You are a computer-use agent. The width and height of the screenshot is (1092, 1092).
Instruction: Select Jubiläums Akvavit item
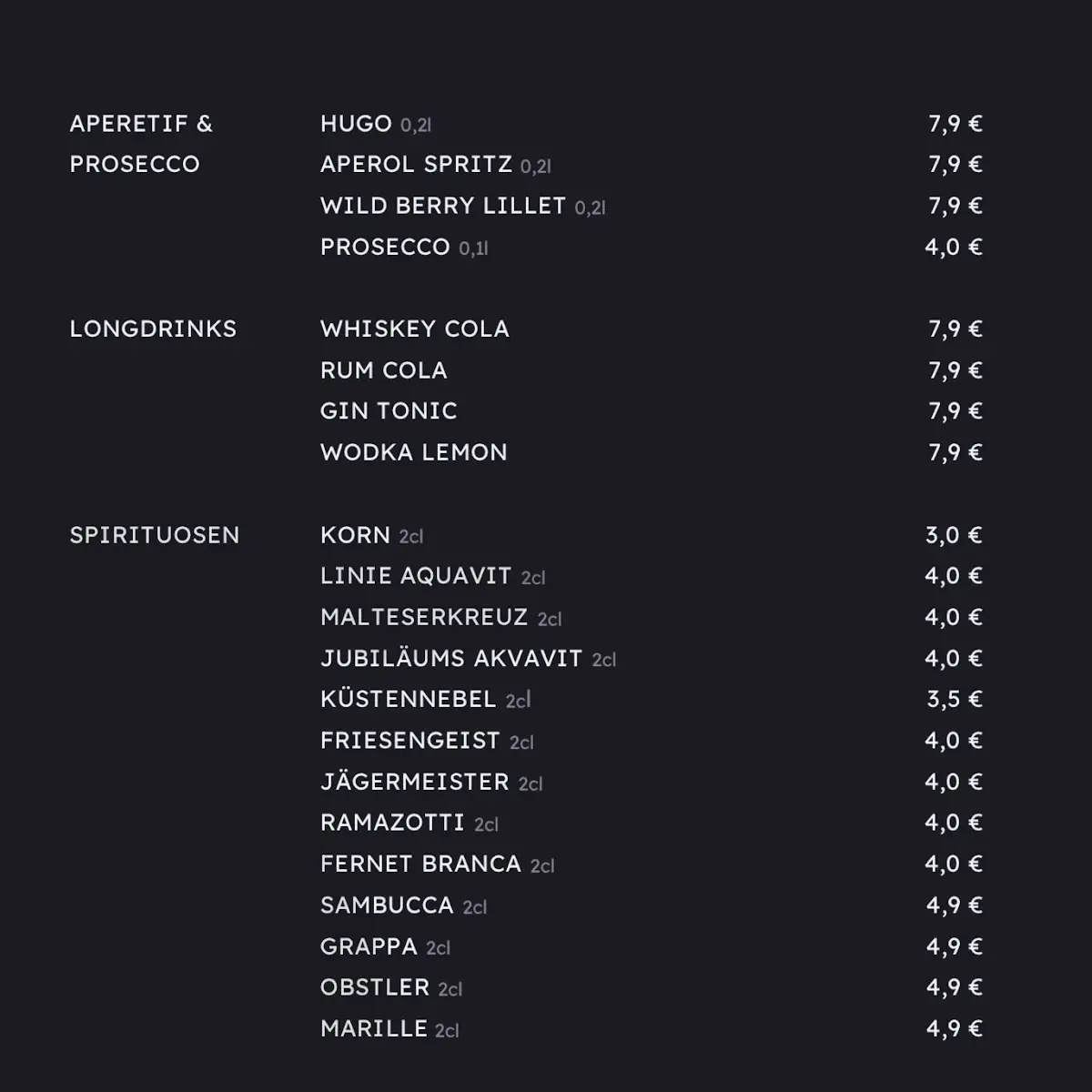[468, 658]
